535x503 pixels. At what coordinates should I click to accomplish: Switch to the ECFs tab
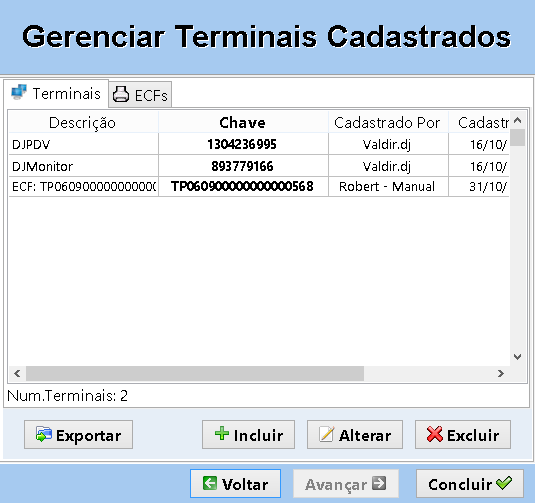[140, 95]
